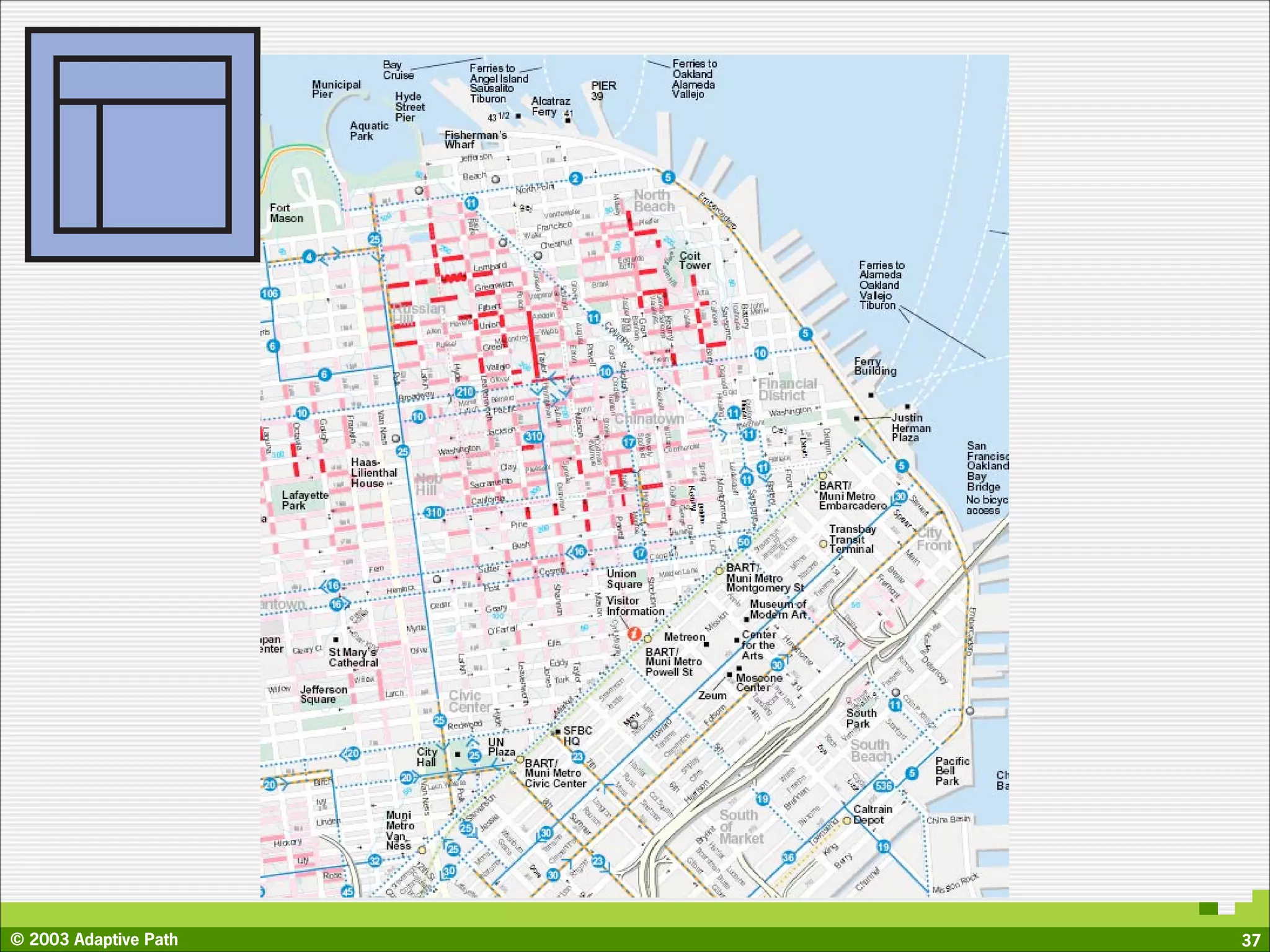Select the Ferry Building label
Image resolution: width=1270 pixels, height=952 pixels.
(875, 366)
